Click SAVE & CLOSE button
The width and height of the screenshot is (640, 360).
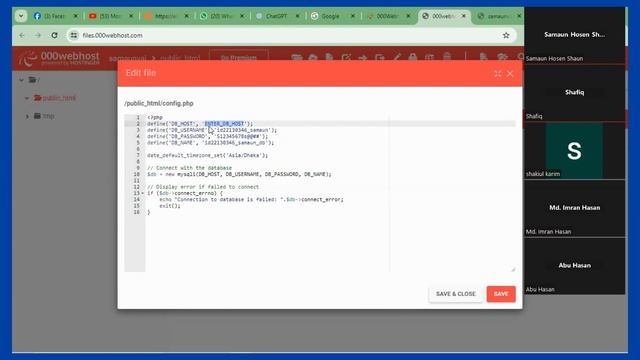point(456,294)
